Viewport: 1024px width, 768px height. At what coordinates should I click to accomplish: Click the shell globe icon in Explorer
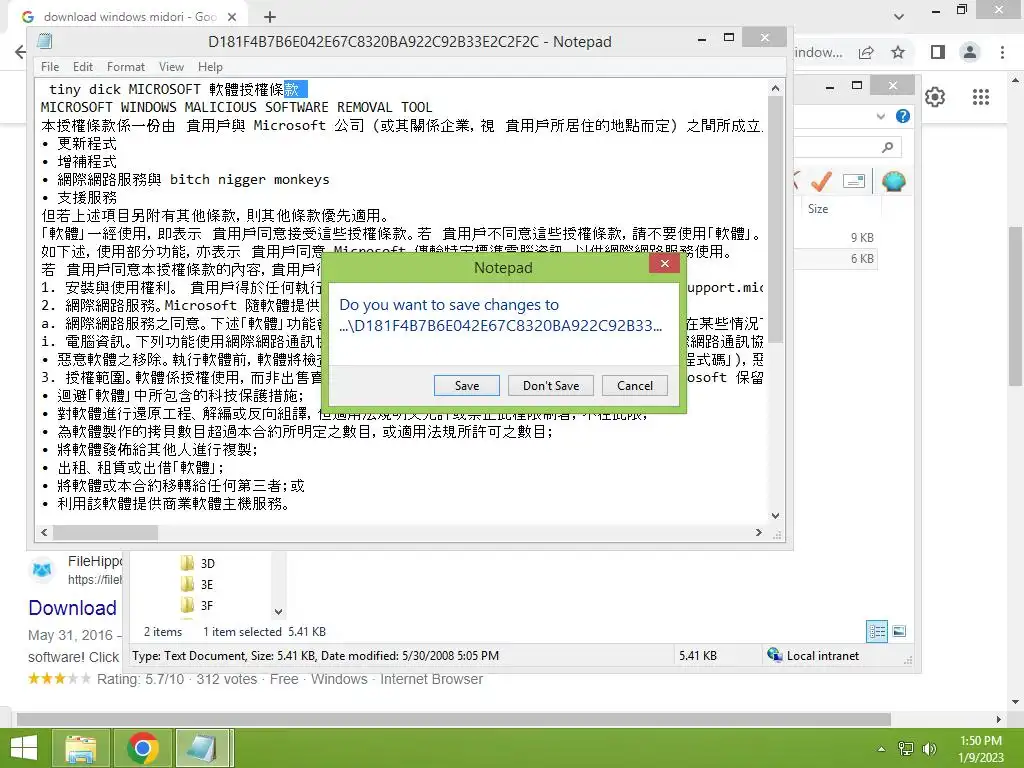(893, 181)
